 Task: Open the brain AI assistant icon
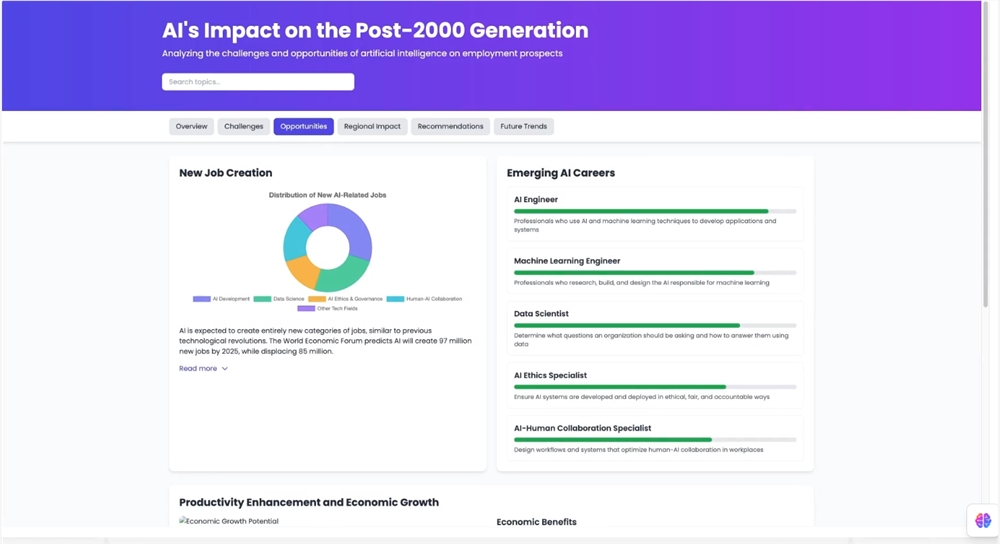[x=982, y=520]
